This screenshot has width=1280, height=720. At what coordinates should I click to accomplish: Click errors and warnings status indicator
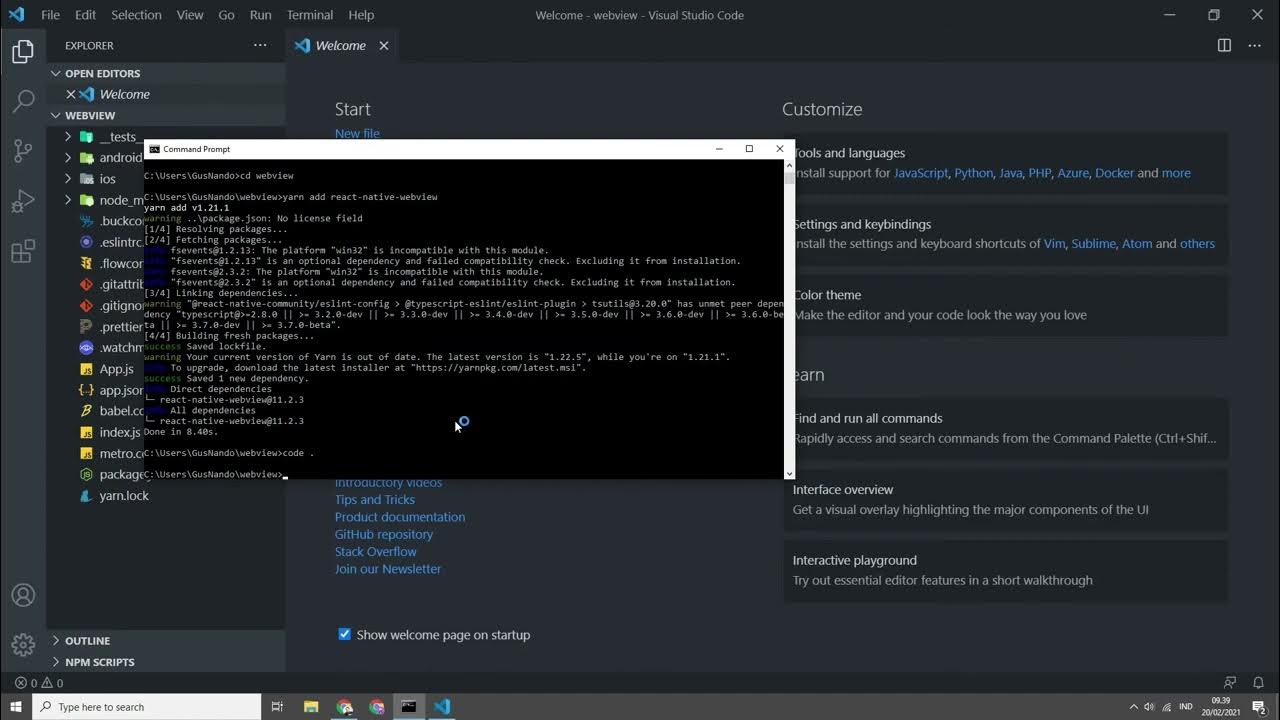click(39, 683)
